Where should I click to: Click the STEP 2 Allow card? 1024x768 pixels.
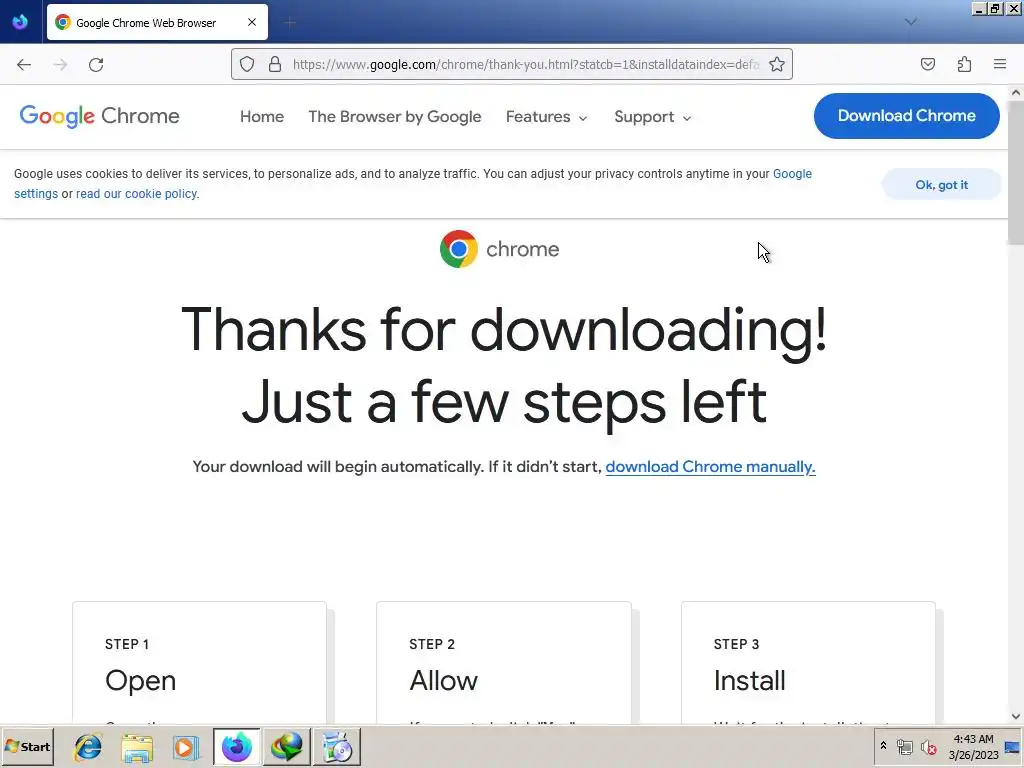(x=504, y=662)
